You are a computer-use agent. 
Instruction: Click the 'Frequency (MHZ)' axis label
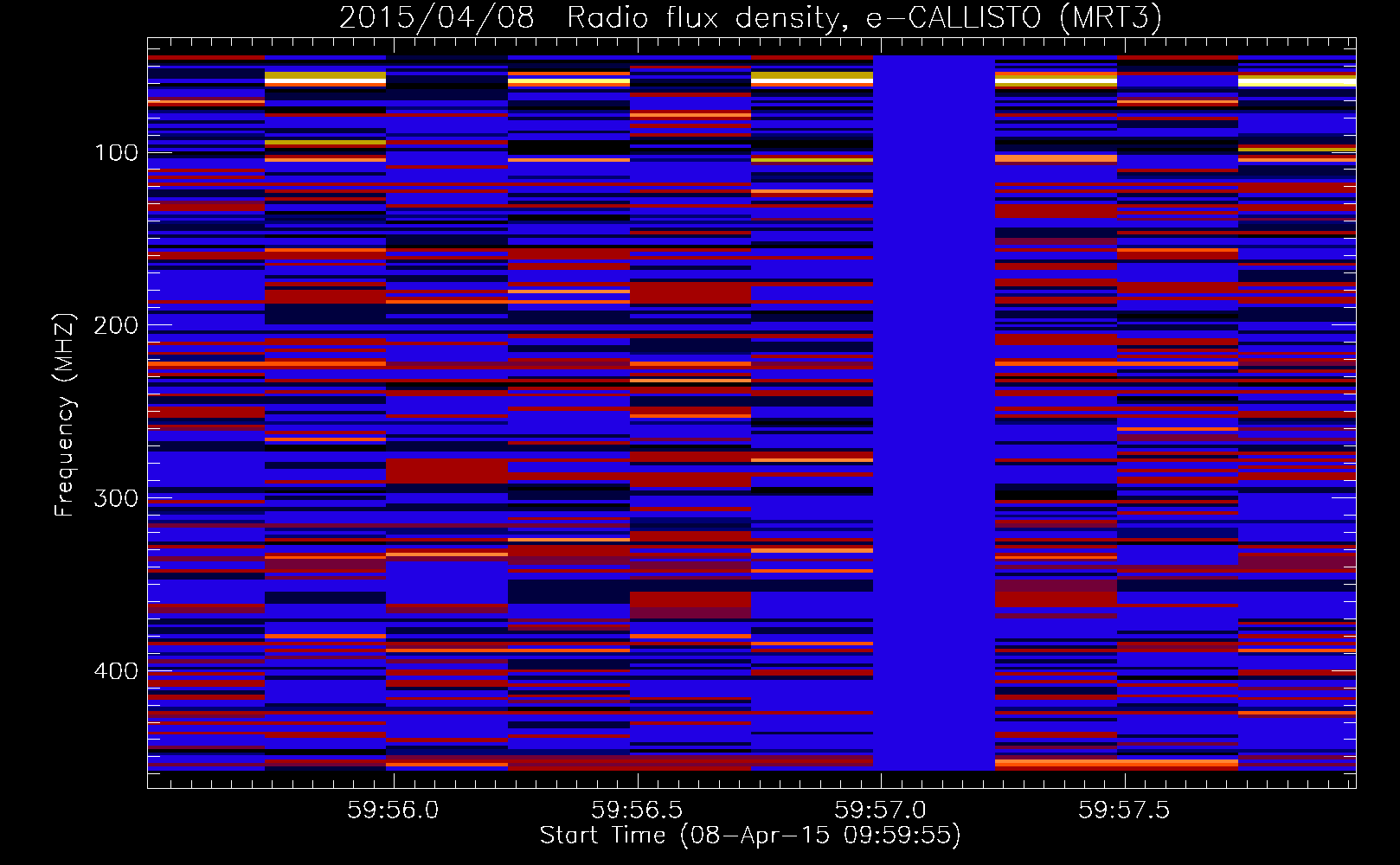tap(64, 414)
